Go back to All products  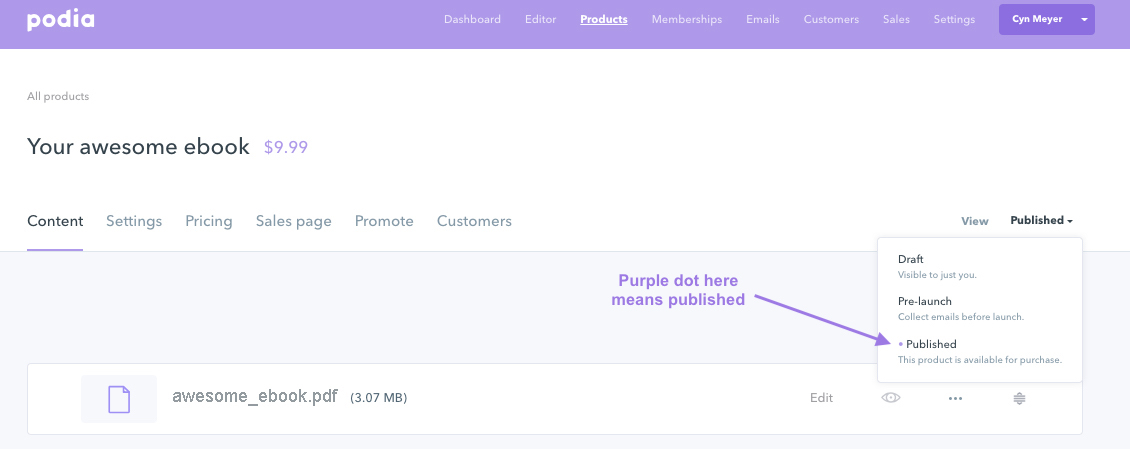coord(58,96)
